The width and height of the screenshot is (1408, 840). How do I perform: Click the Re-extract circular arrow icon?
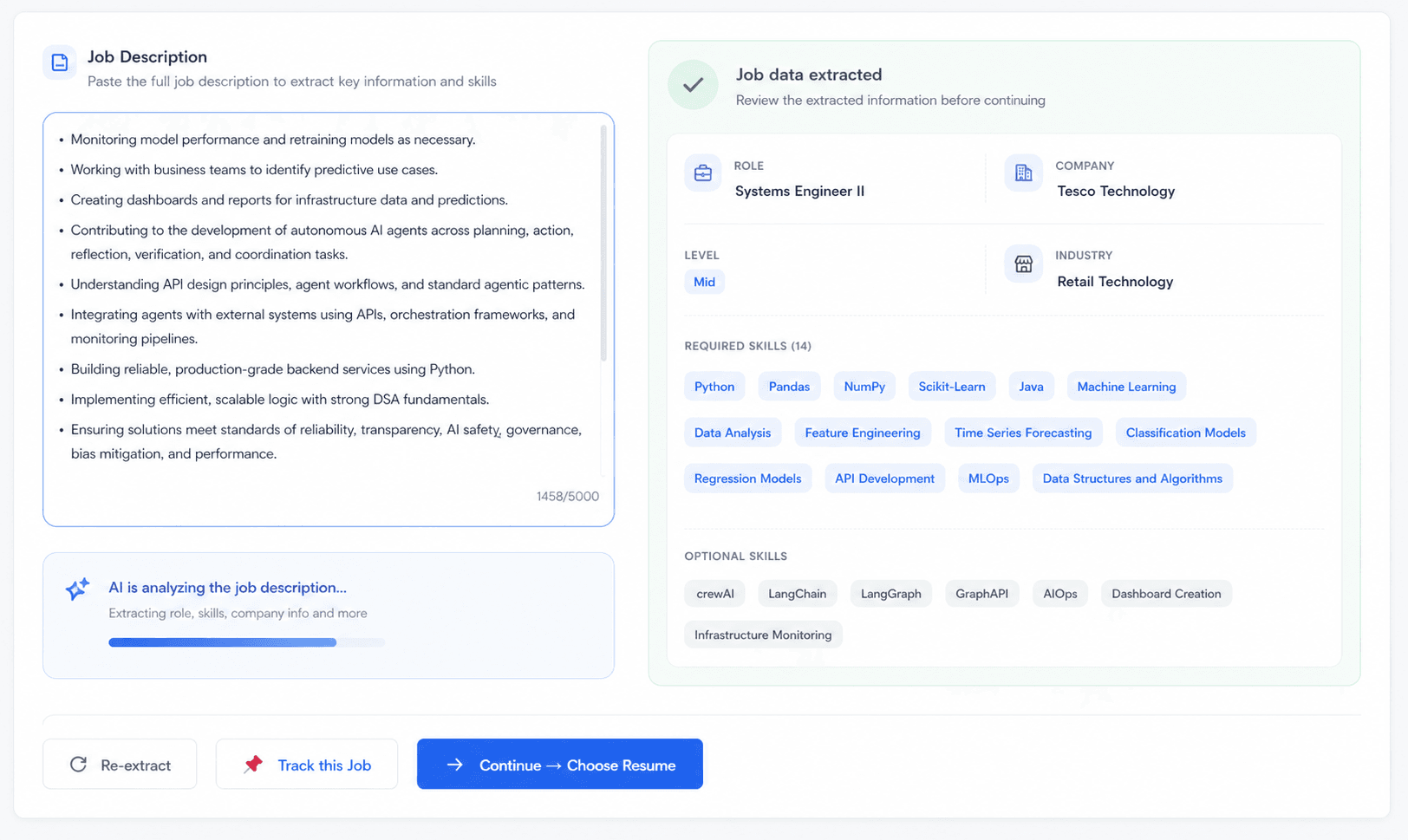pos(78,765)
